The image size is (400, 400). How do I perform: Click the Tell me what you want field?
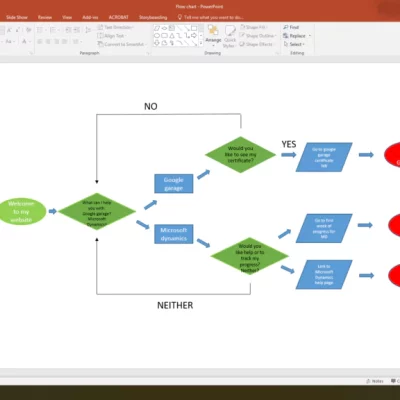211,17
